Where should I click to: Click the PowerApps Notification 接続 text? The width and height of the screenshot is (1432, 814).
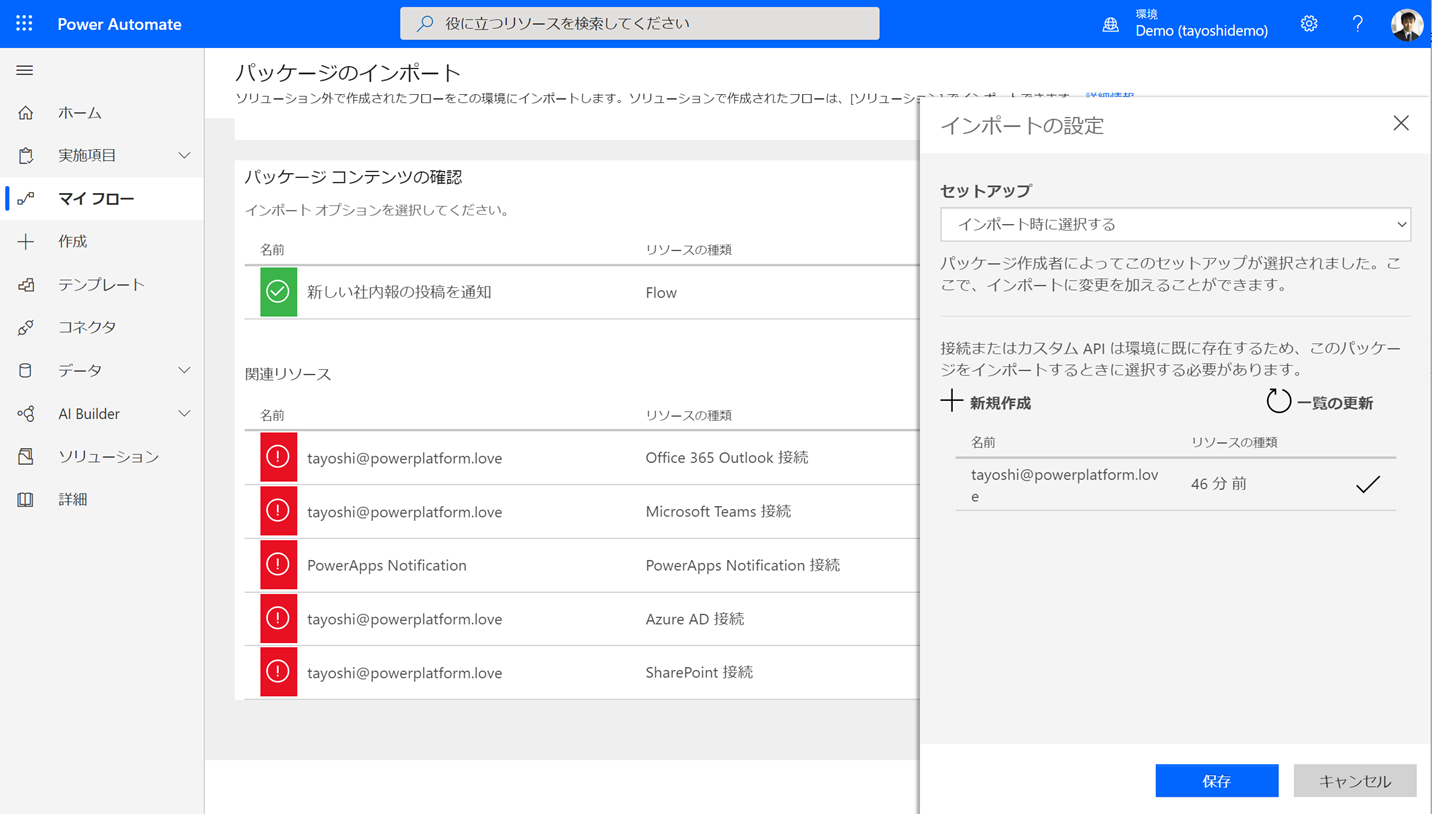(x=743, y=565)
